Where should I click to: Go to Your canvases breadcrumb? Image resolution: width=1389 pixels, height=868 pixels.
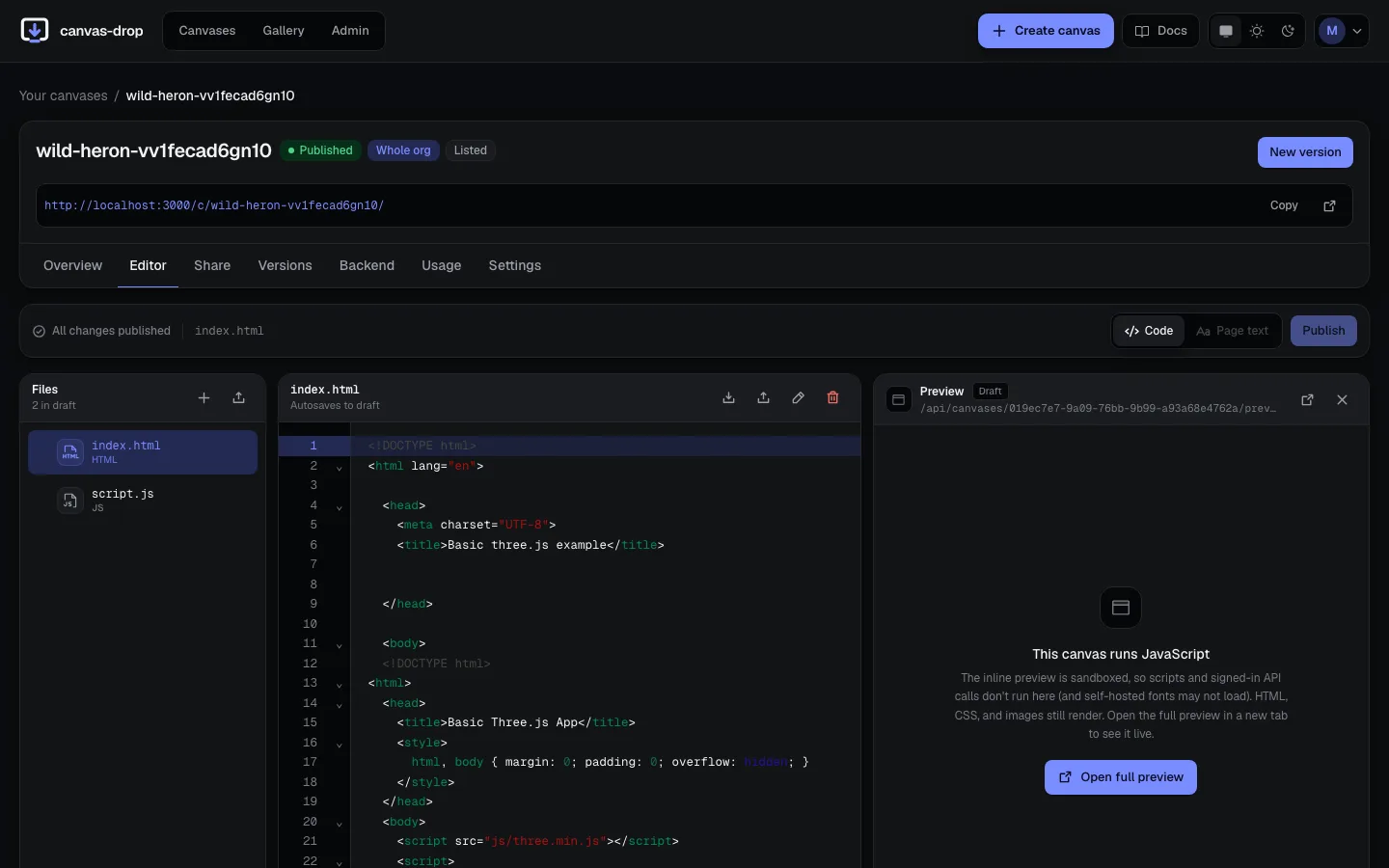pos(64,95)
